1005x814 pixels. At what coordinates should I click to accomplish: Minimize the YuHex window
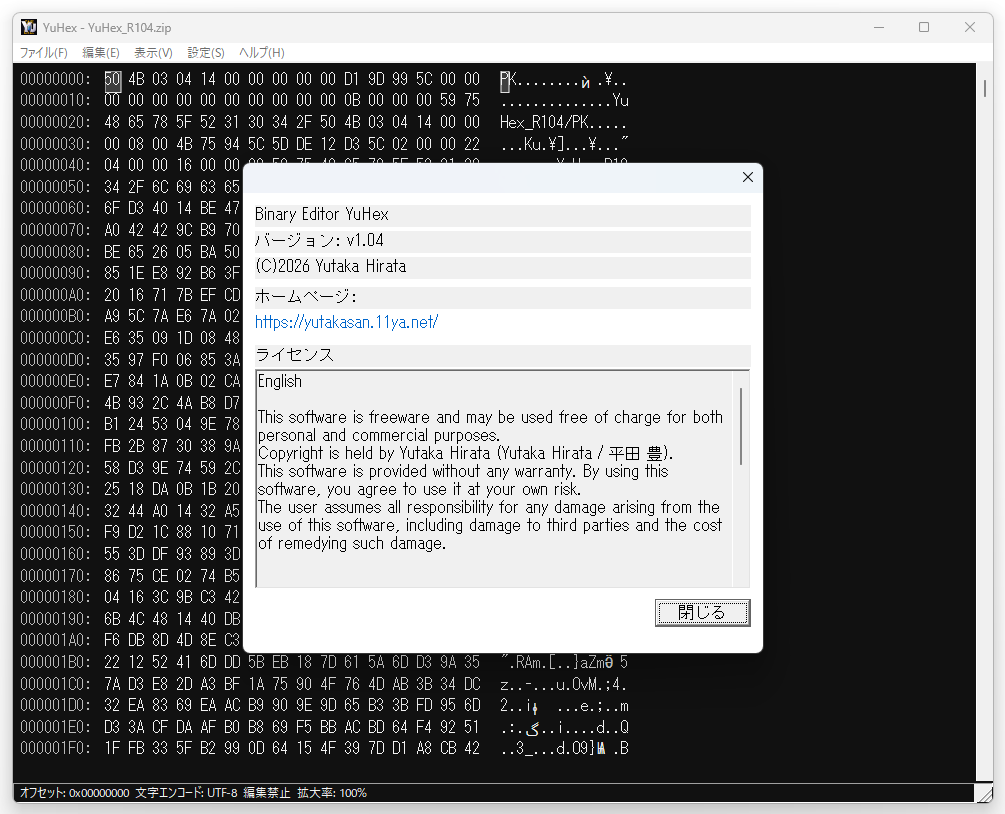[x=879, y=28]
